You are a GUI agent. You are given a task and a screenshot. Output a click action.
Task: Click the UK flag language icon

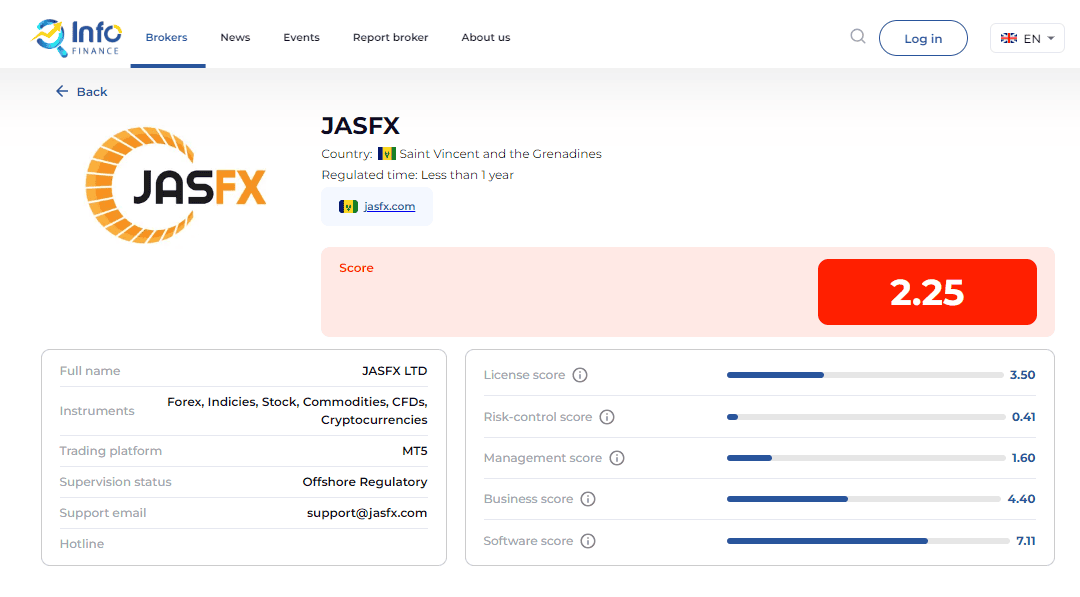click(1009, 38)
